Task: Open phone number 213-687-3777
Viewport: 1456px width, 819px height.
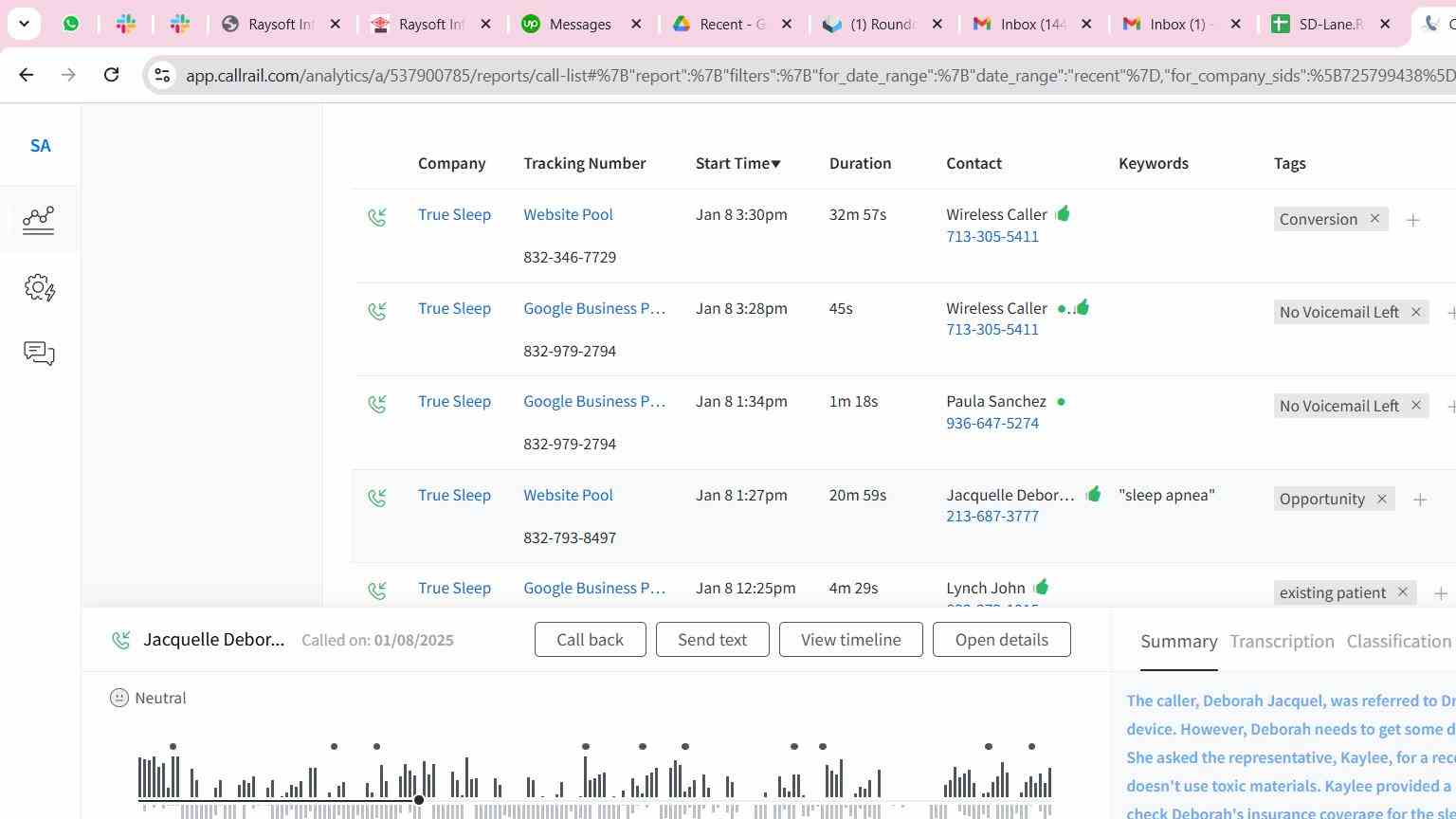Action: [992, 516]
